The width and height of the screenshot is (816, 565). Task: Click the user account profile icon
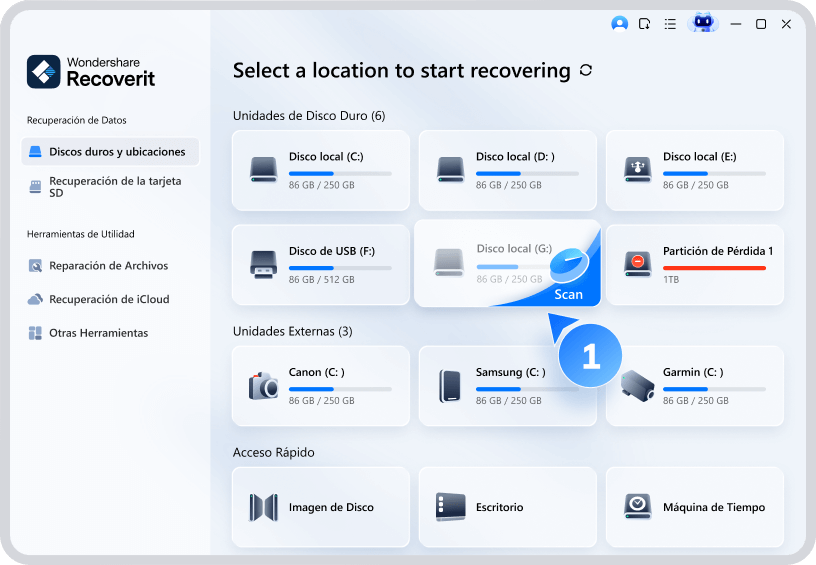620,23
